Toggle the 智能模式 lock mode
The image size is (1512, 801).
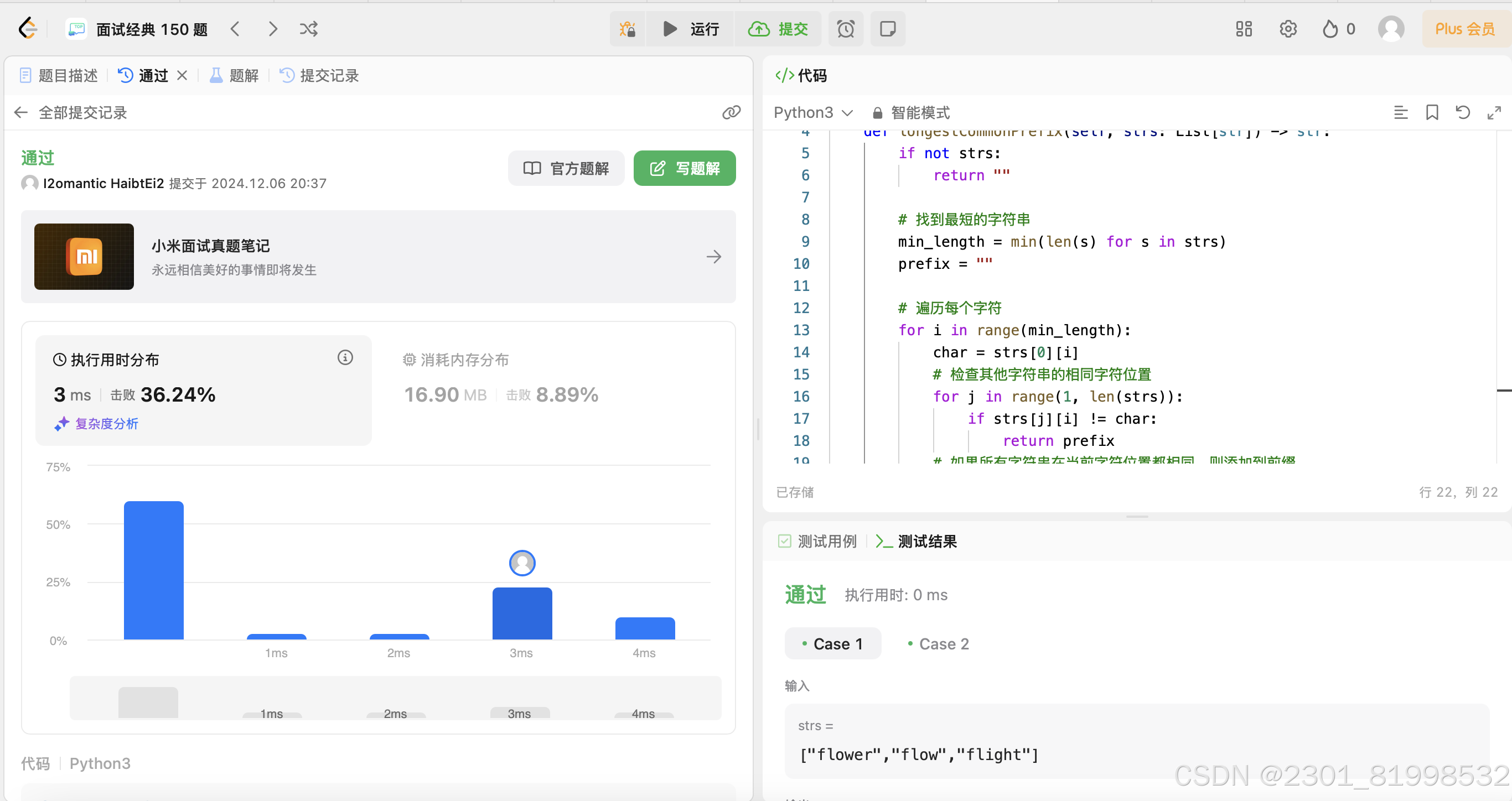[x=911, y=112]
